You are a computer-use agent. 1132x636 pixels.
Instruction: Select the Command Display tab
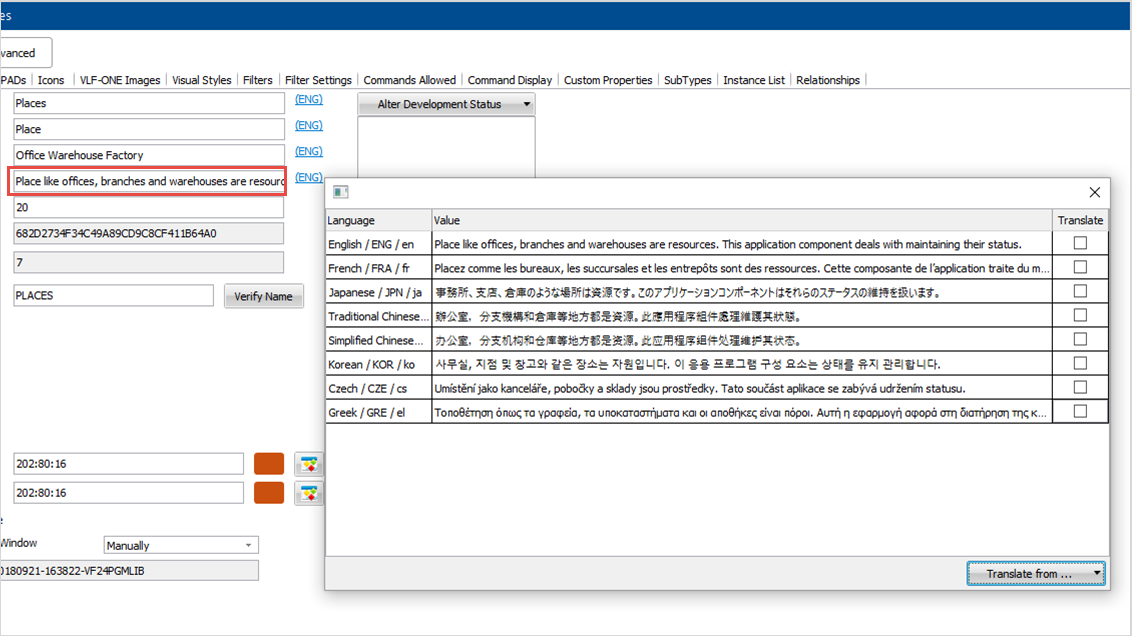510,80
